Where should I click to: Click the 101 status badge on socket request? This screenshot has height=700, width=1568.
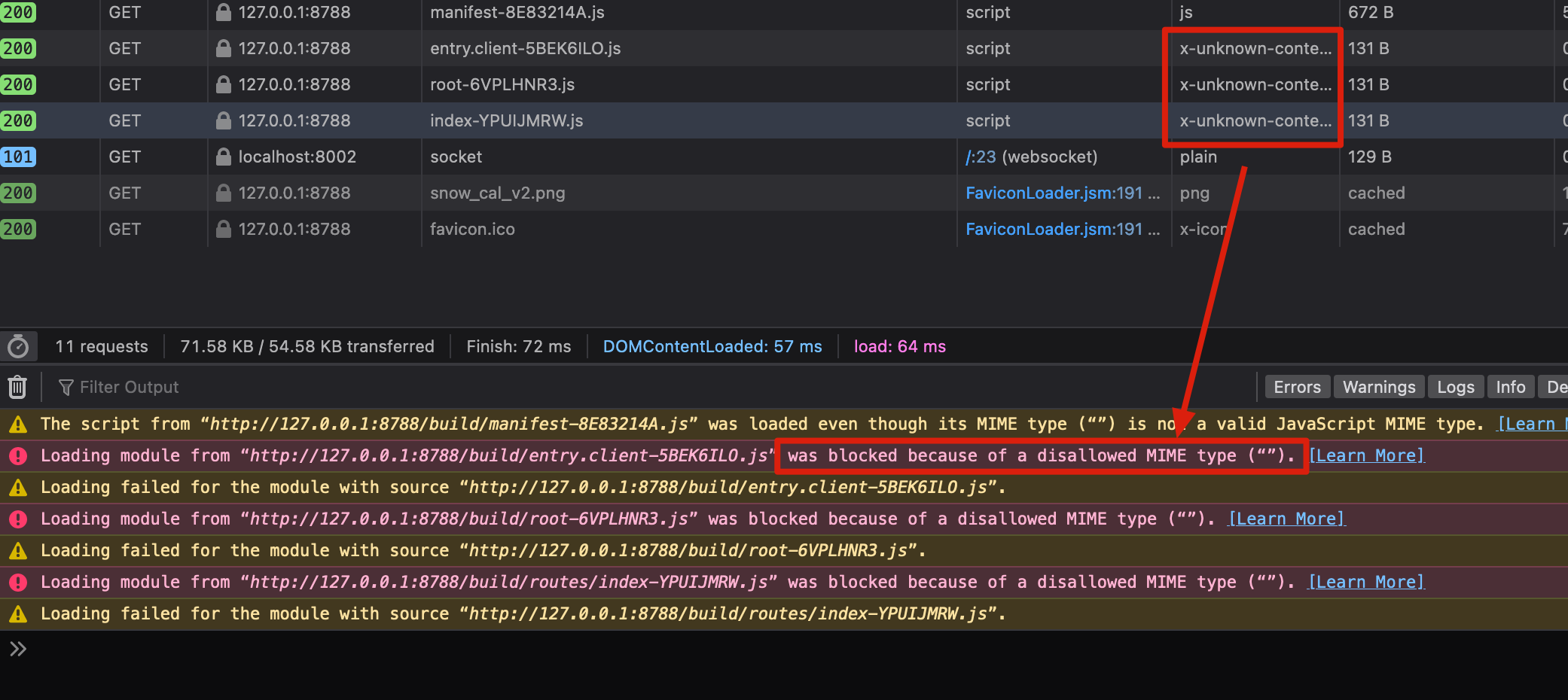(x=18, y=157)
